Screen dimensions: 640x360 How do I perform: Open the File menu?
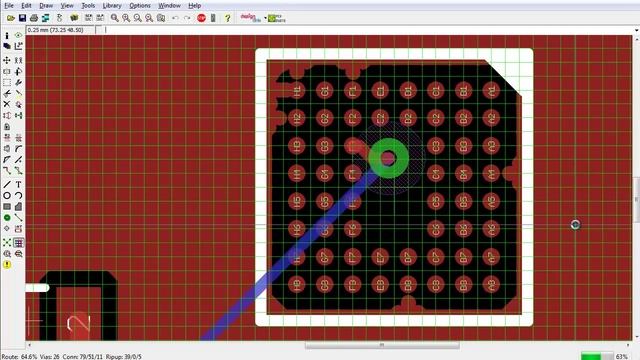(9, 5)
